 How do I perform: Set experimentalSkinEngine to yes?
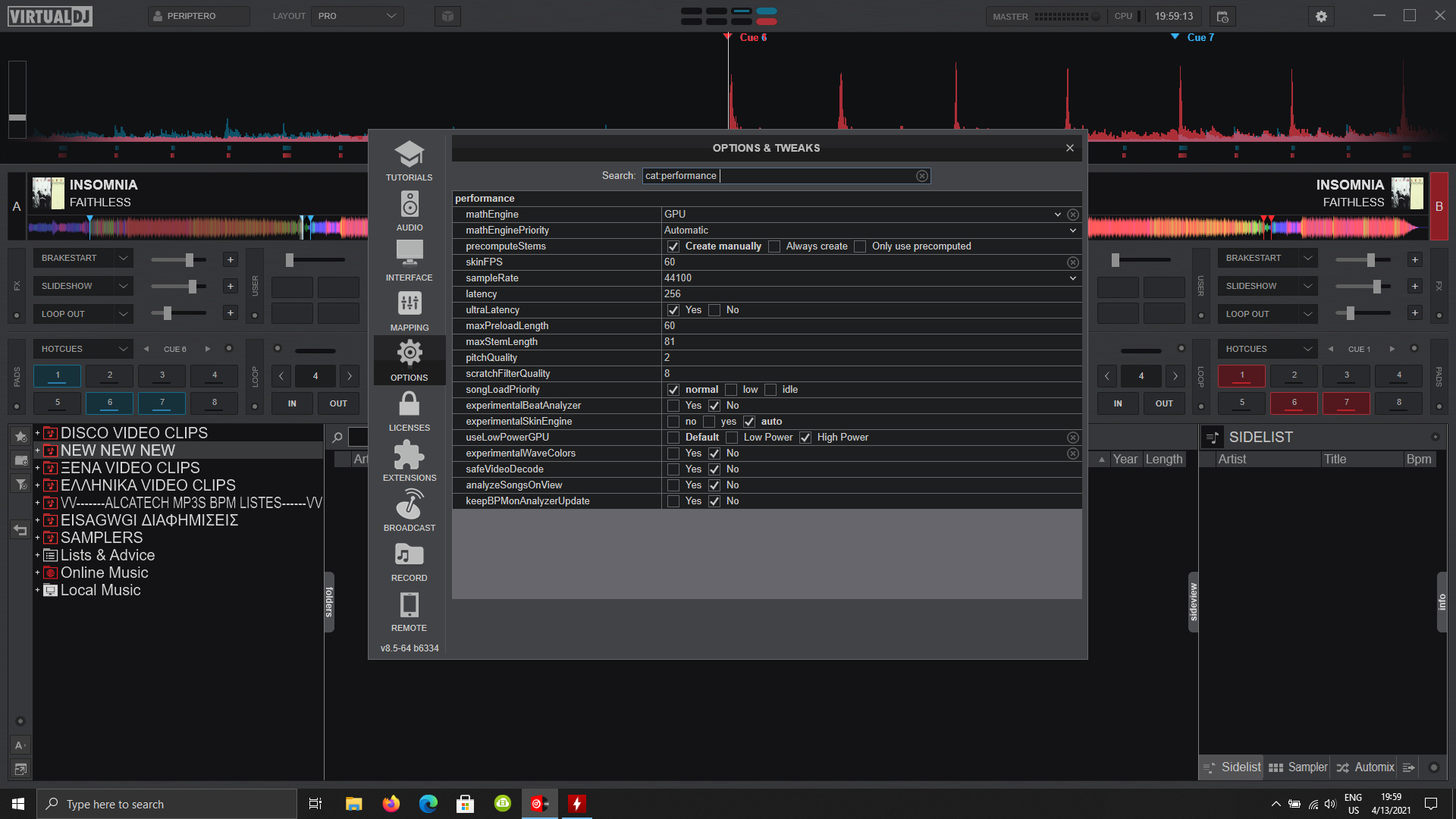pos(709,422)
